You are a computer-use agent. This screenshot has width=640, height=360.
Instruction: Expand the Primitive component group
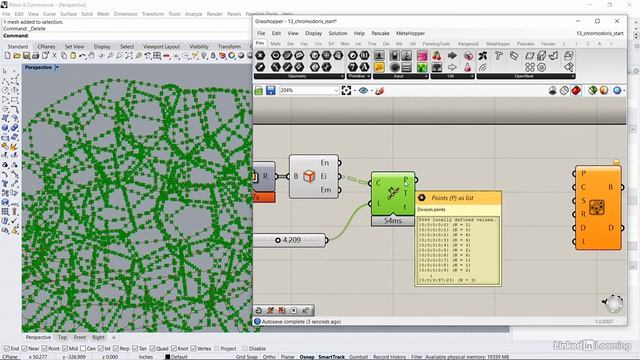click(x=358, y=76)
